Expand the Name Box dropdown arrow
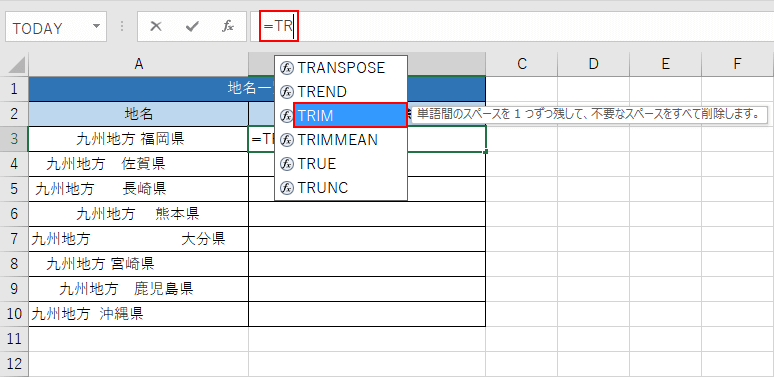 point(96,27)
